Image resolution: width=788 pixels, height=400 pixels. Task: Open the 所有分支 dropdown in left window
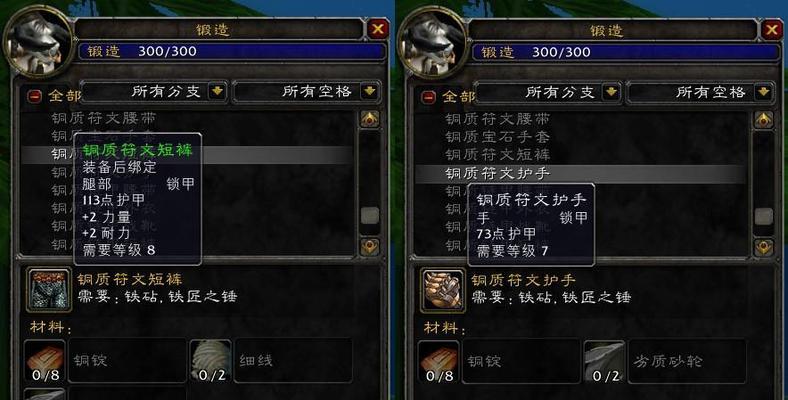218,91
